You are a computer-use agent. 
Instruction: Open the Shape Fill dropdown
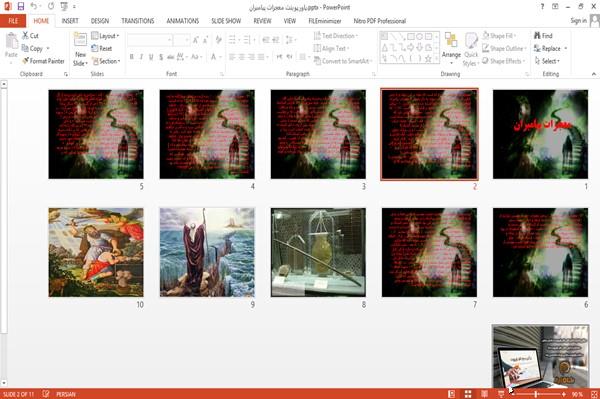pyautogui.click(x=499, y=36)
